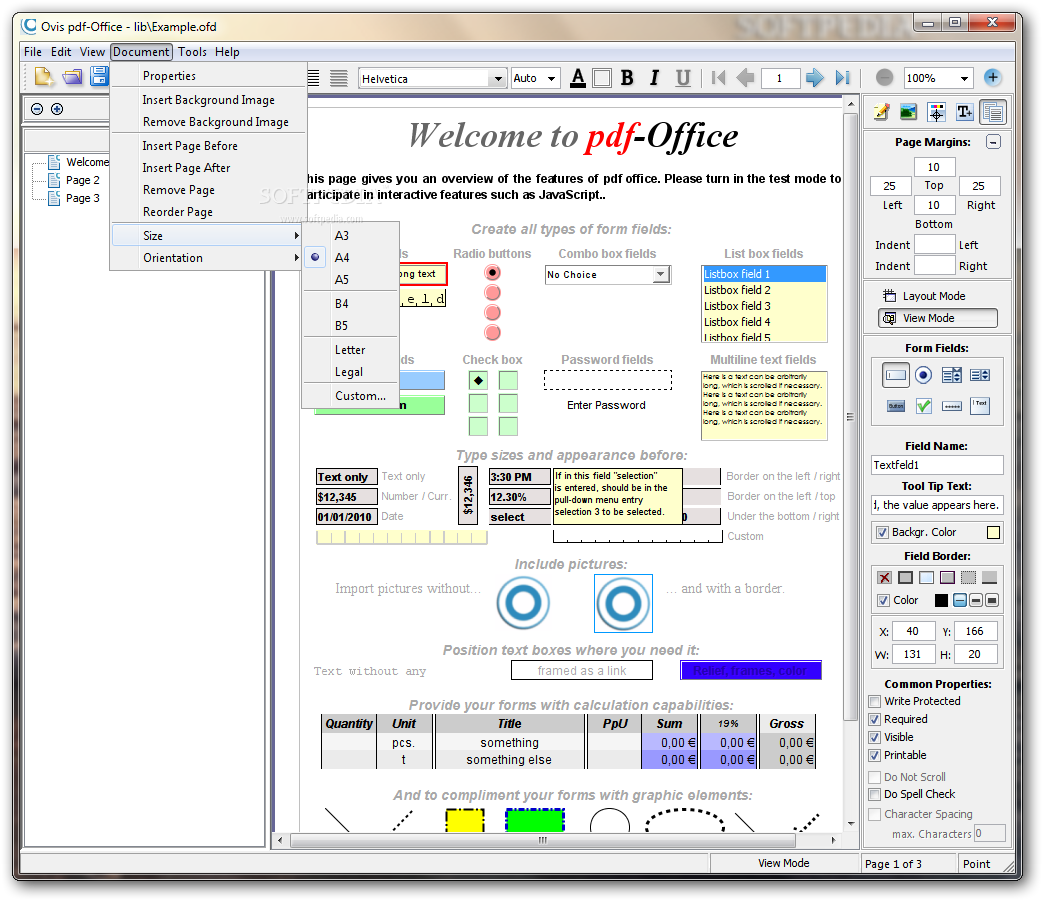This screenshot has height=901, width=1043.
Task: Select the dotted field border style
Action: pos(968,577)
